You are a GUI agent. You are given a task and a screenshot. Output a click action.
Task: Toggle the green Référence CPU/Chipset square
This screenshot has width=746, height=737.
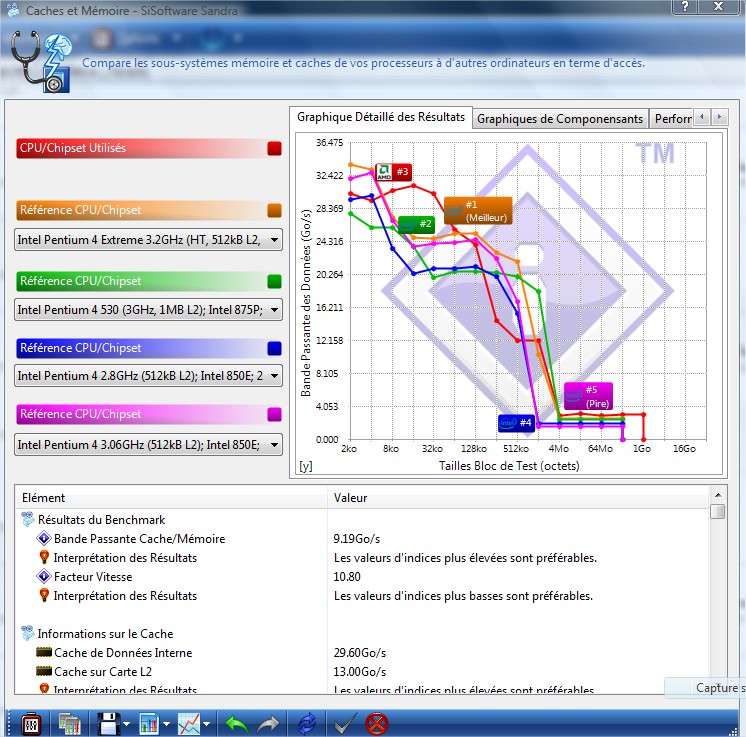[x=275, y=281]
